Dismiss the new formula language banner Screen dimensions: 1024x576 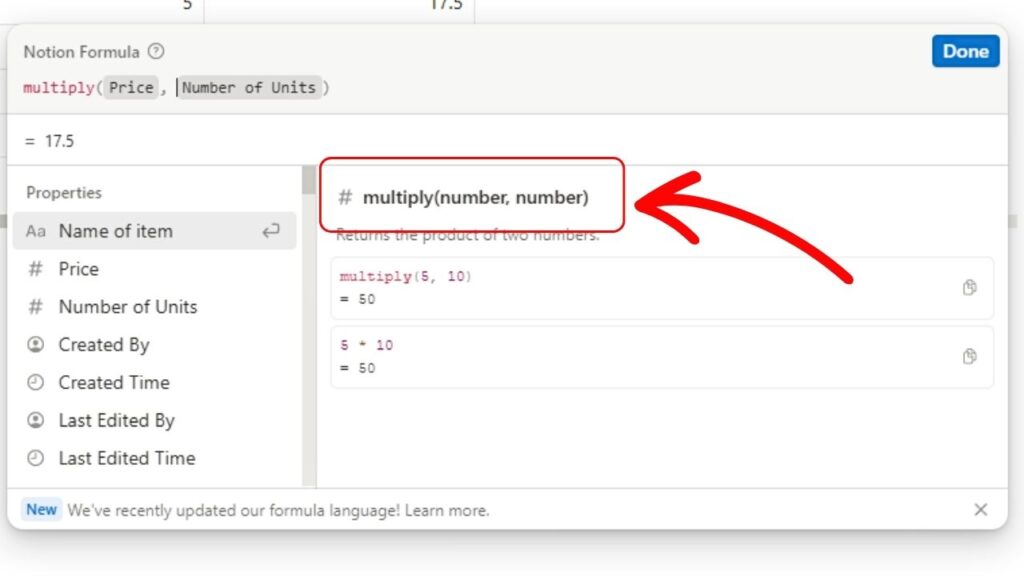click(x=980, y=509)
